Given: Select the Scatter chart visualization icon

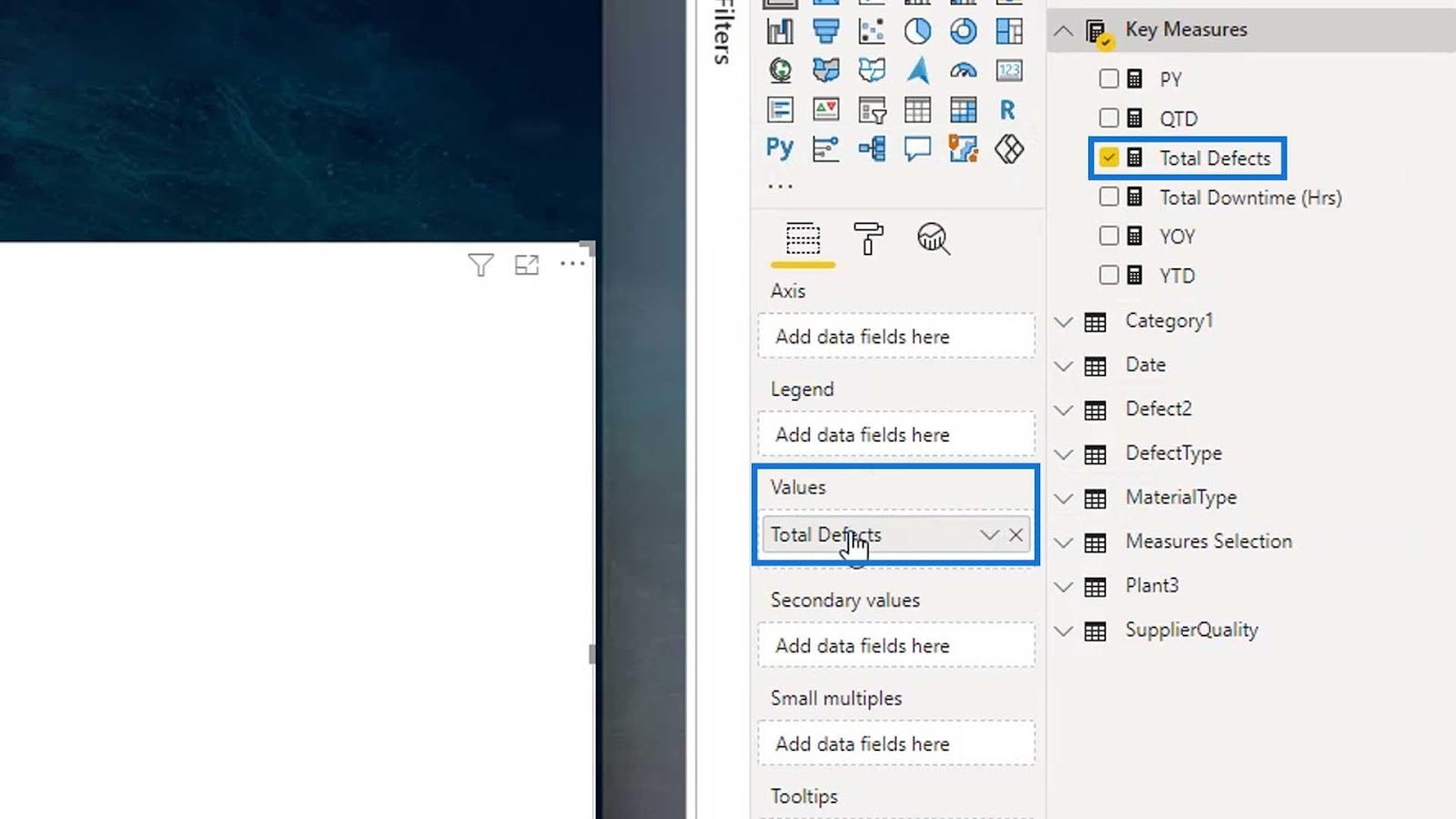Looking at the screenshot, I should click(871, 31).
